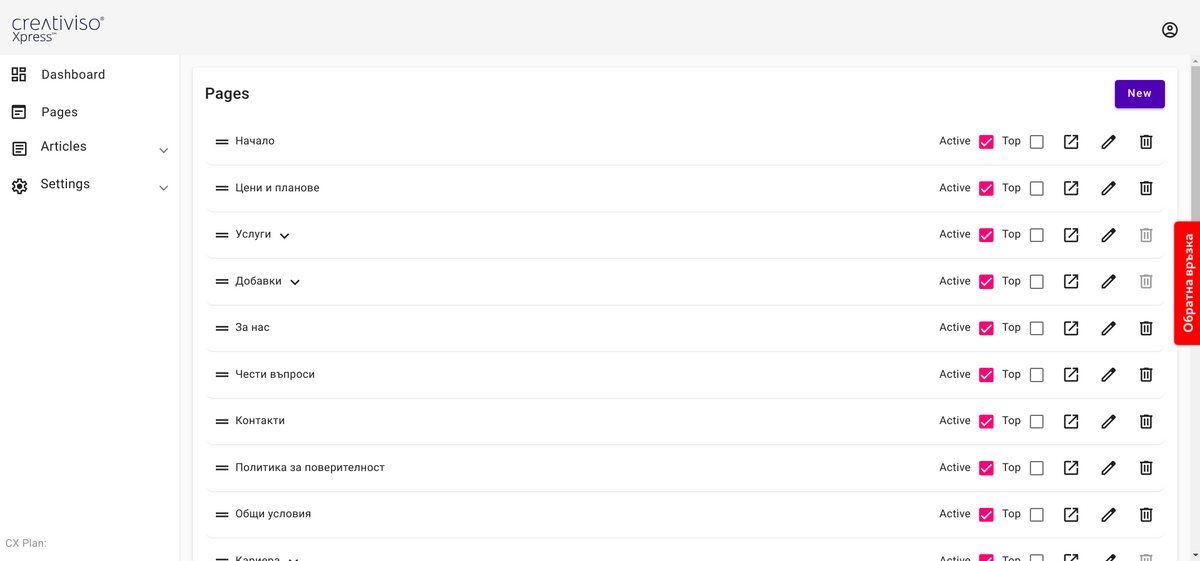Open the red Обратна връзка feedback tab
Image resolution: width=1200 pixels, height=561 pixels.
(x=1187, y=283)
